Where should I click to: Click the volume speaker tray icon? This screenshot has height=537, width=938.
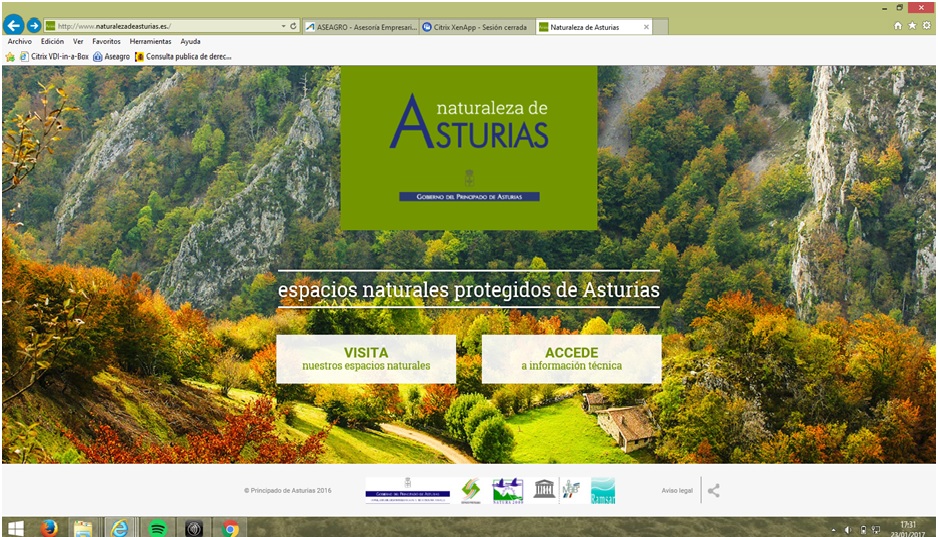[x=848, y=530]
